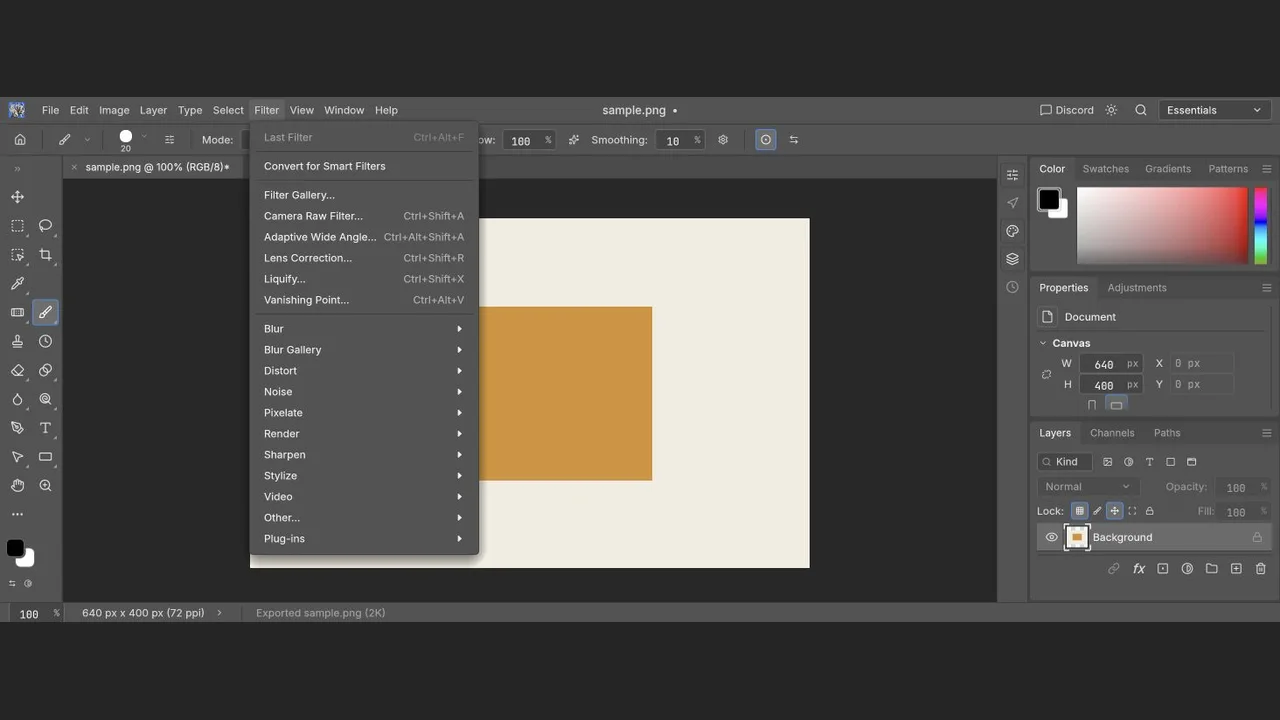Click the Discord link
The width and height of the screenshot is (1280, 720).
pos(1067,110)
